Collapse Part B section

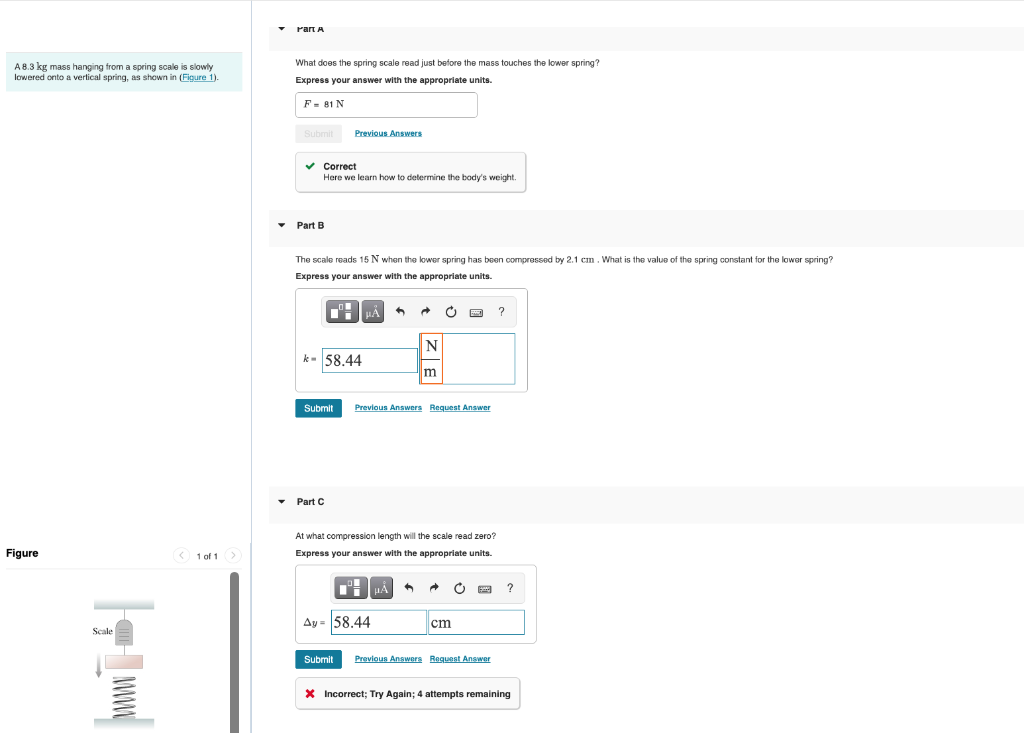click(281, 225)
